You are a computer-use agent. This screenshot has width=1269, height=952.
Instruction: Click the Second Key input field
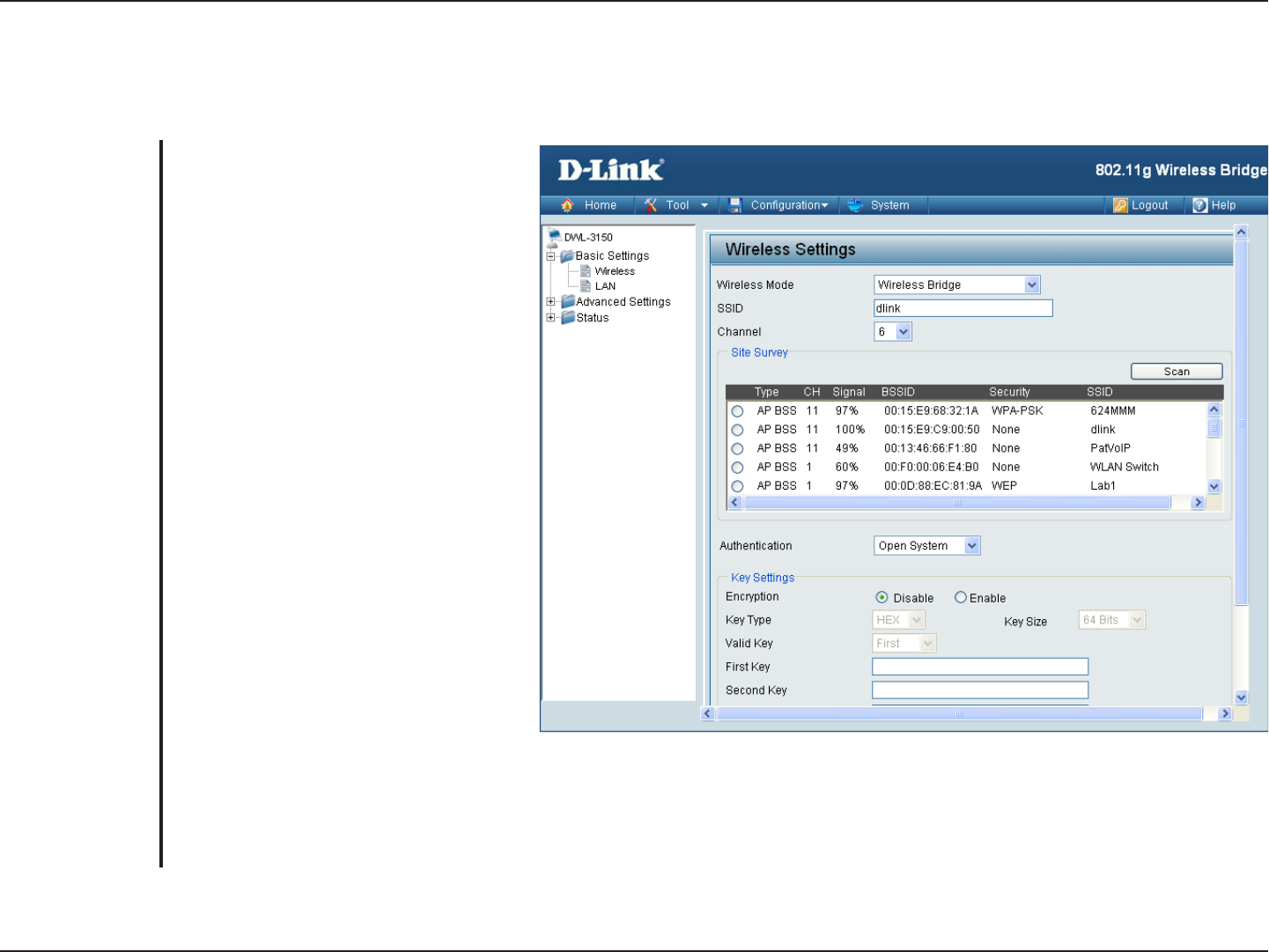980,690
